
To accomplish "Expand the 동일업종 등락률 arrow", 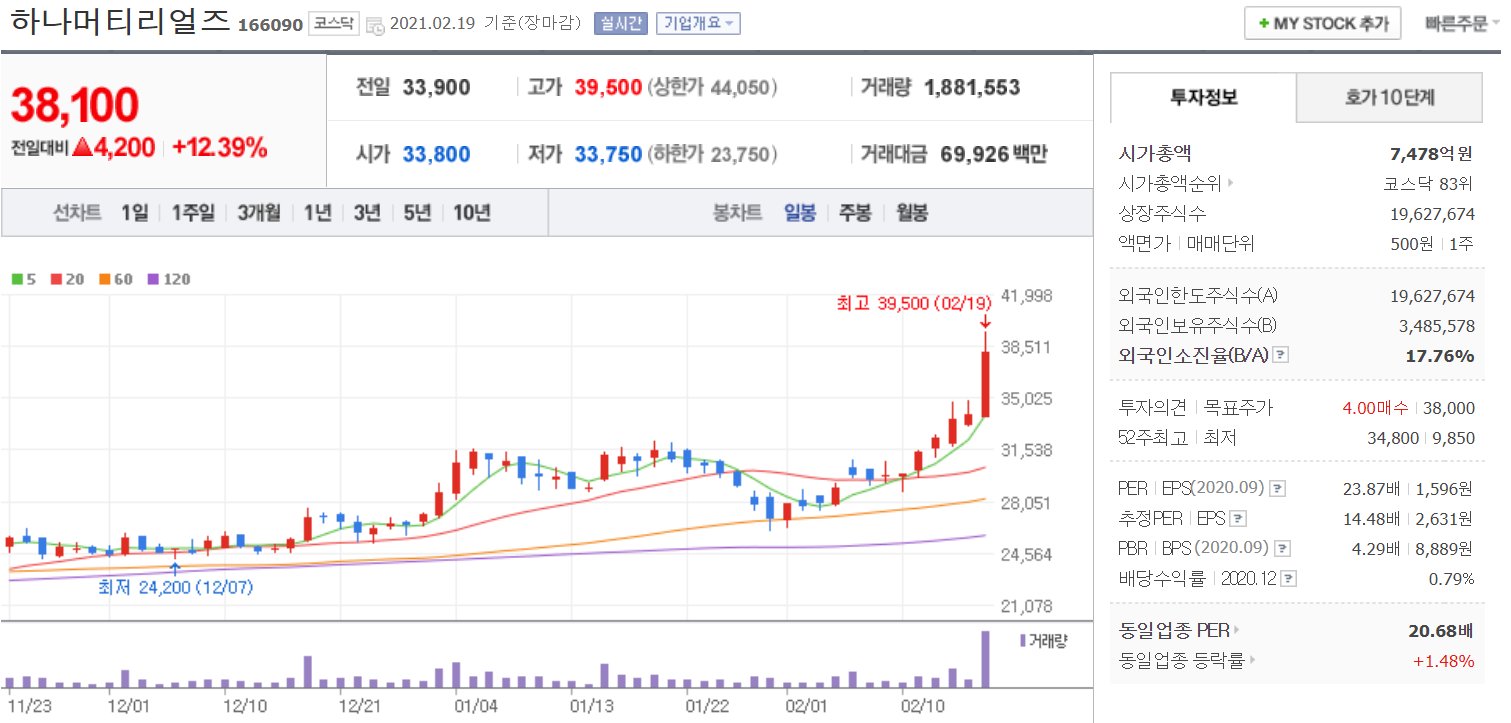I will [1253, 661].
